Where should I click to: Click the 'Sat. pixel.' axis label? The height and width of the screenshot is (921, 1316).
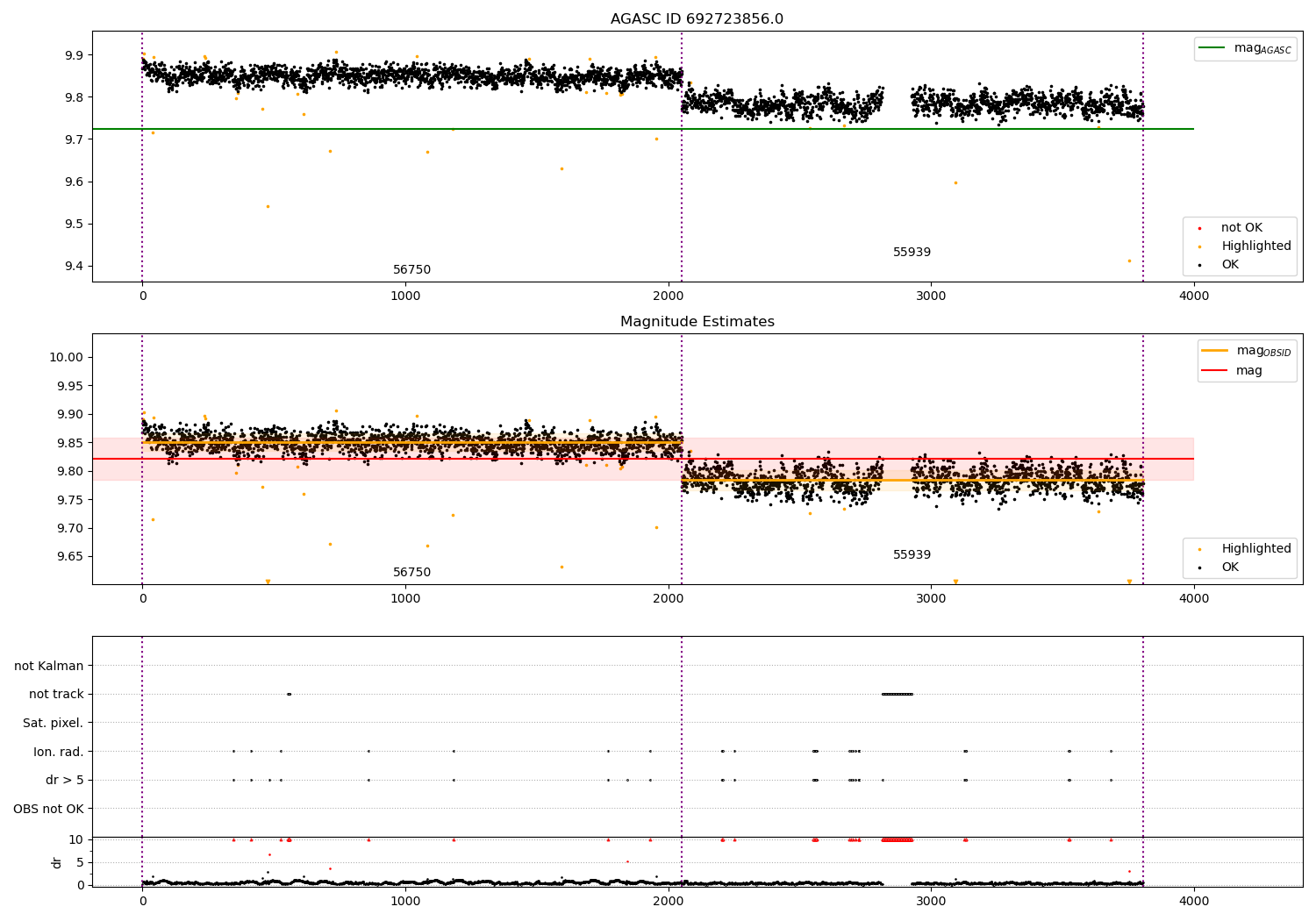(x=54, y=724)
